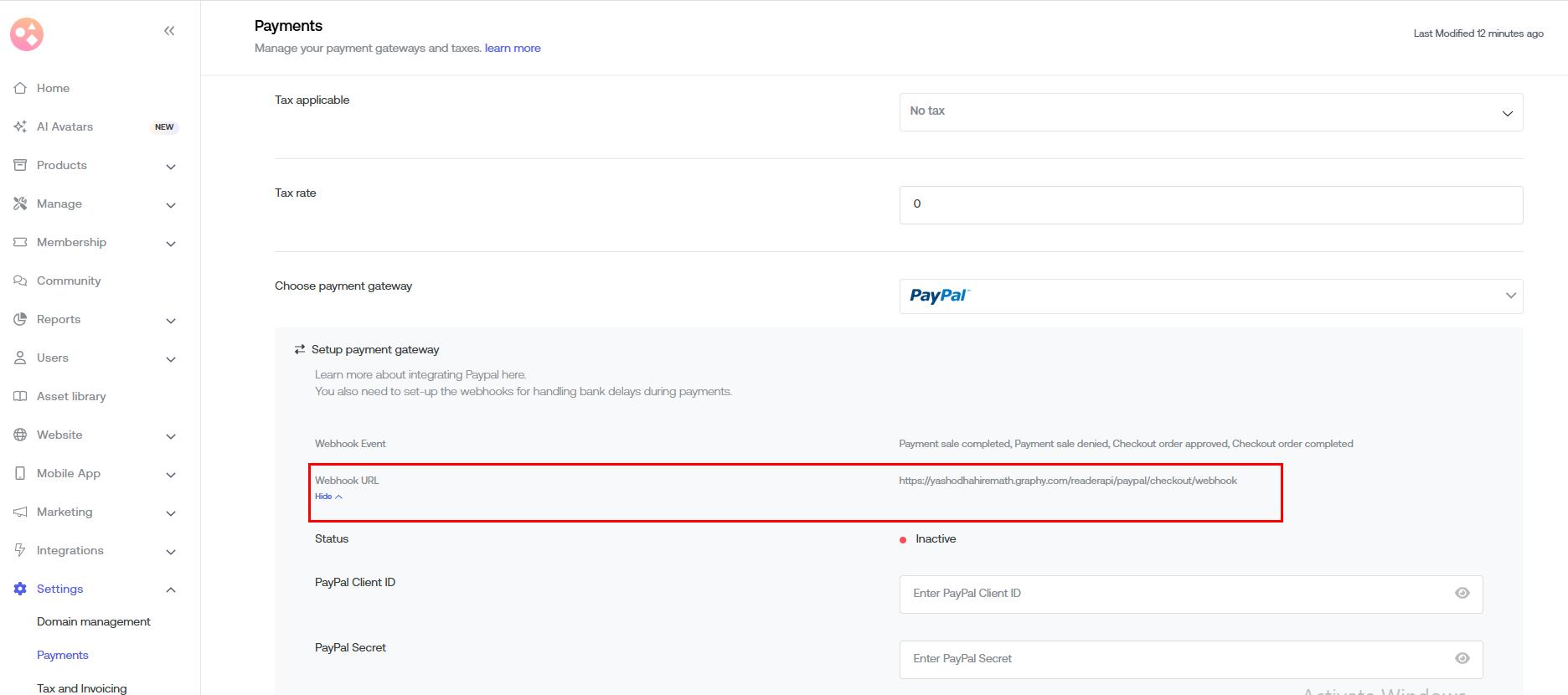
Task: Collapse the sidebar with double-chevron icon
Action: tap(169, 31)
